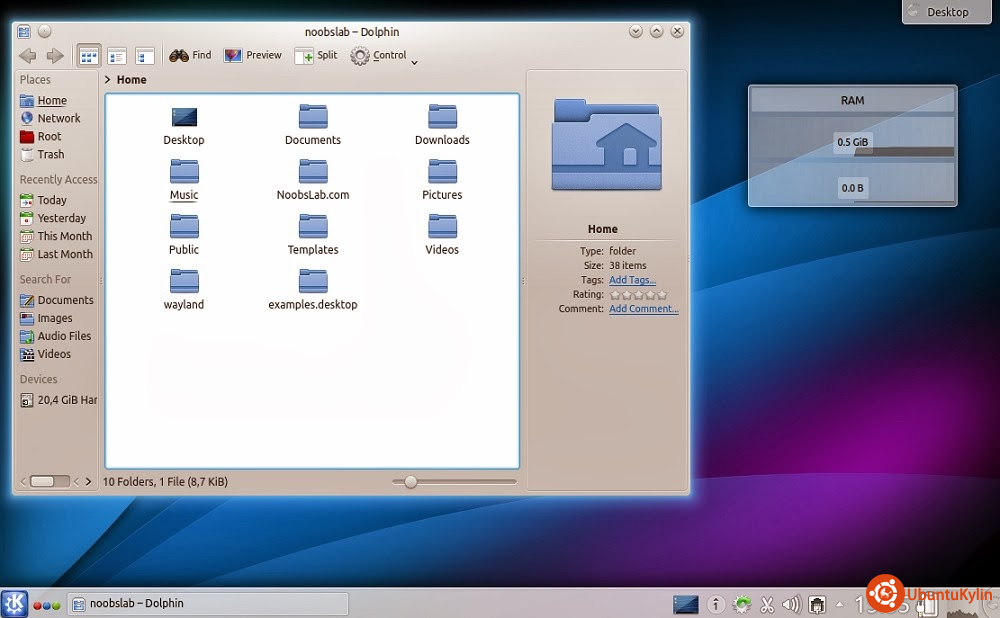The width and height of the screenshot is (1000, 618).
Task: Toggle the Preview toolbar button
Action: click(252, 56)
